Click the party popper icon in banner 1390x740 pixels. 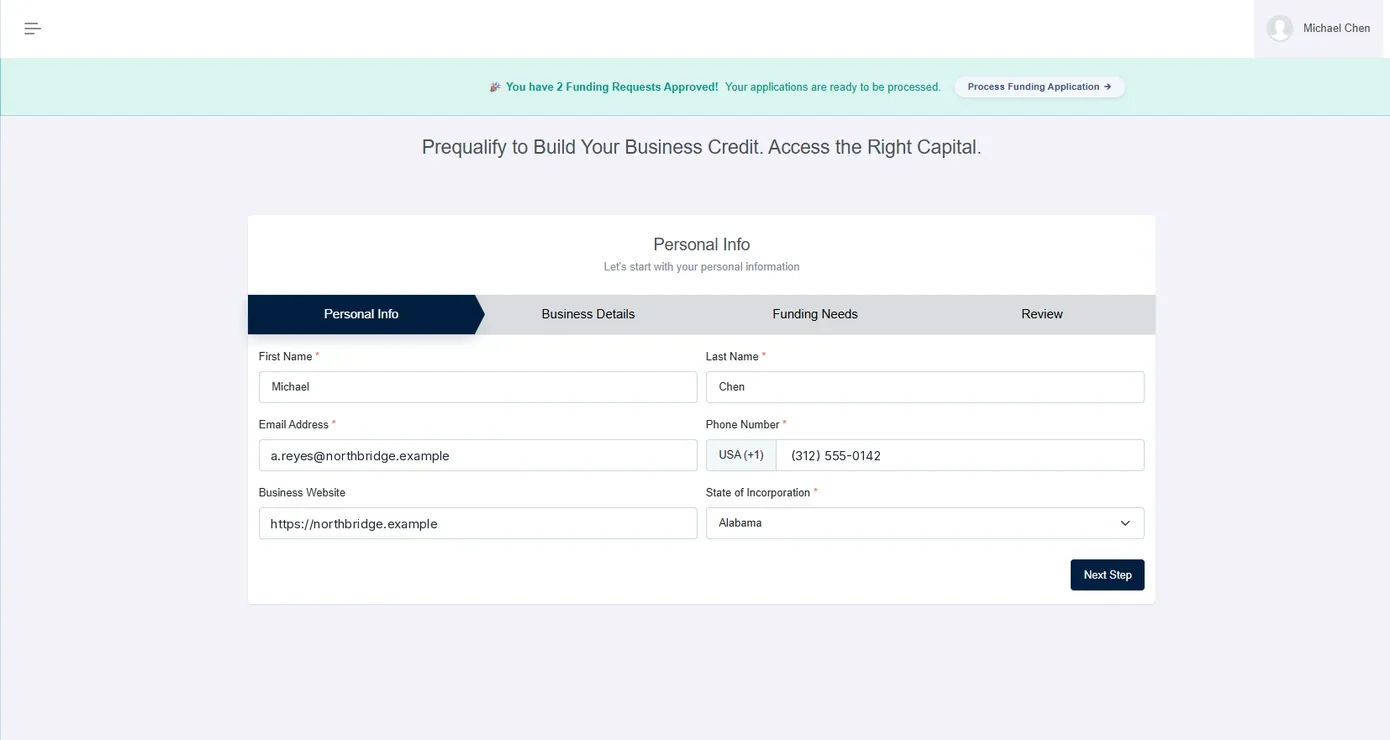[495, 87]
